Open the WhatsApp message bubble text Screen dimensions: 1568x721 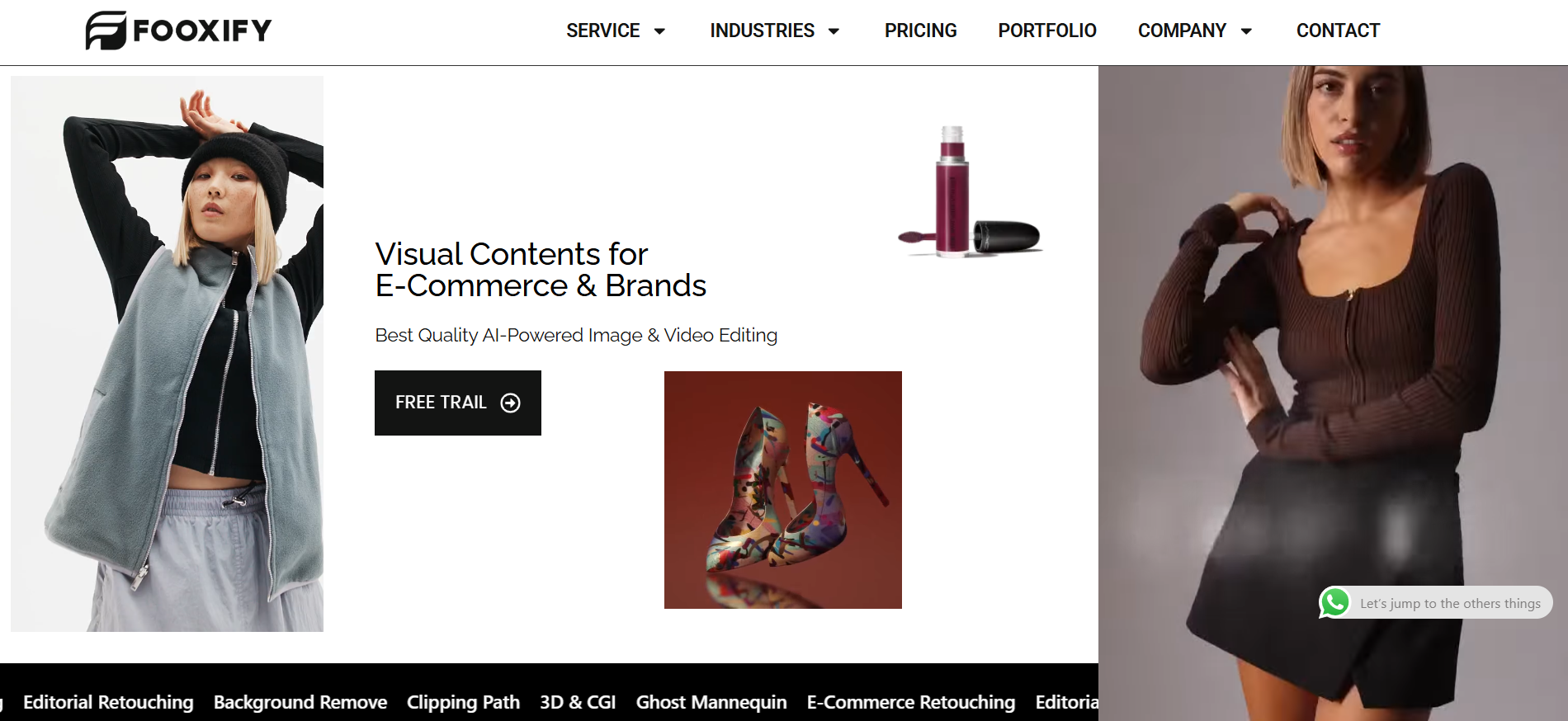pyautogui.click(x=1449, y=603)
